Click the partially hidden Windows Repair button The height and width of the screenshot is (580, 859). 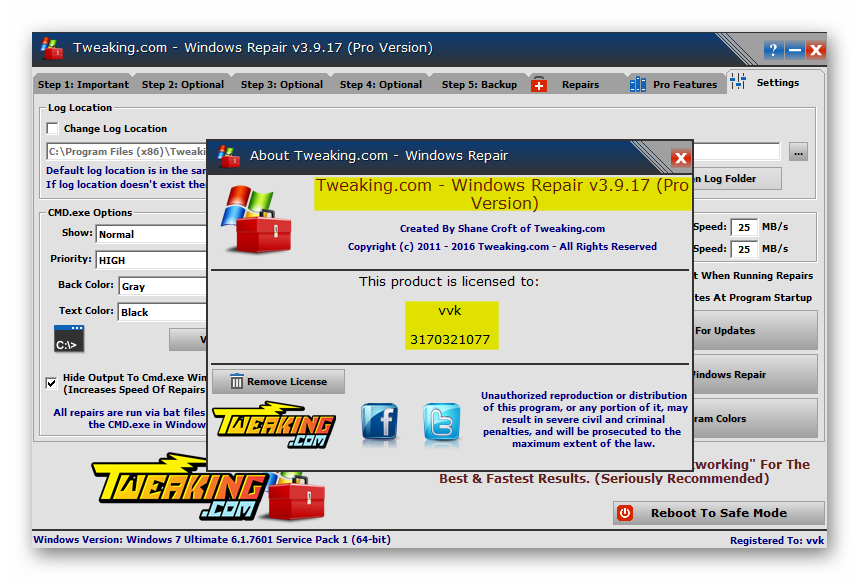click(x=755, y=375)
